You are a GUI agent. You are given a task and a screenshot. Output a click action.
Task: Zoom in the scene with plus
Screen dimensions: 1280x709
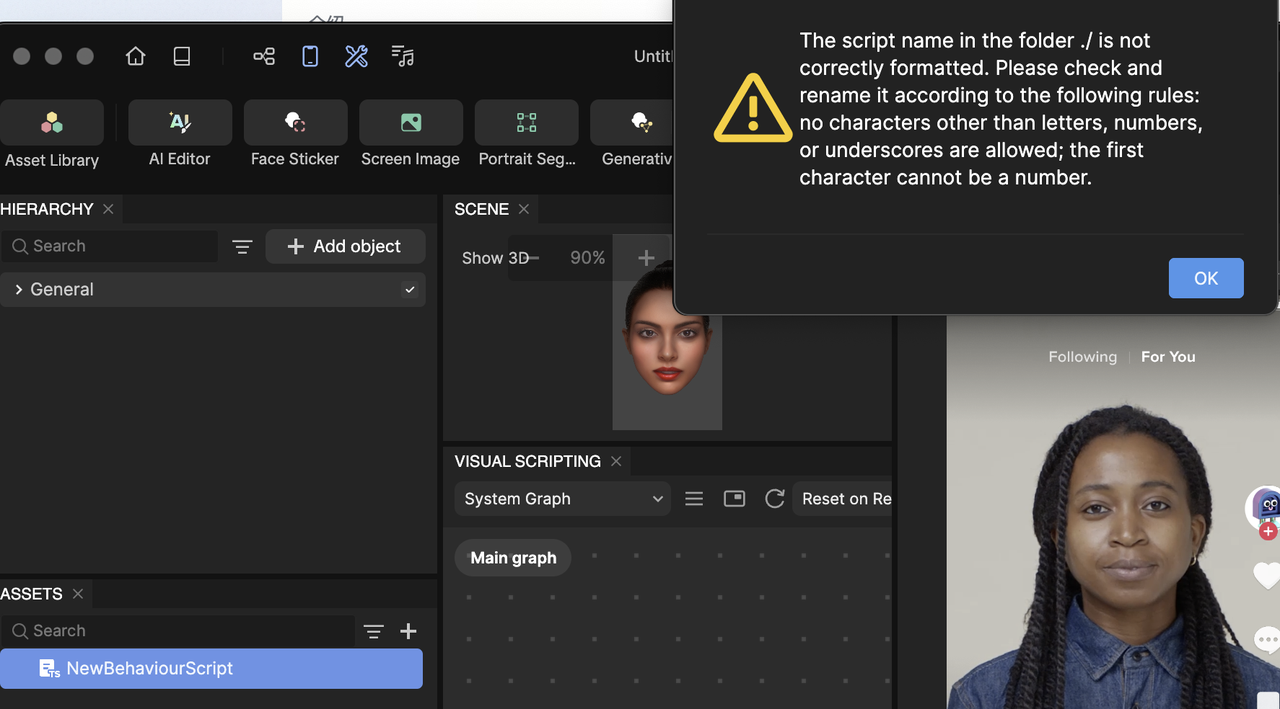click(x=646, y=258)
